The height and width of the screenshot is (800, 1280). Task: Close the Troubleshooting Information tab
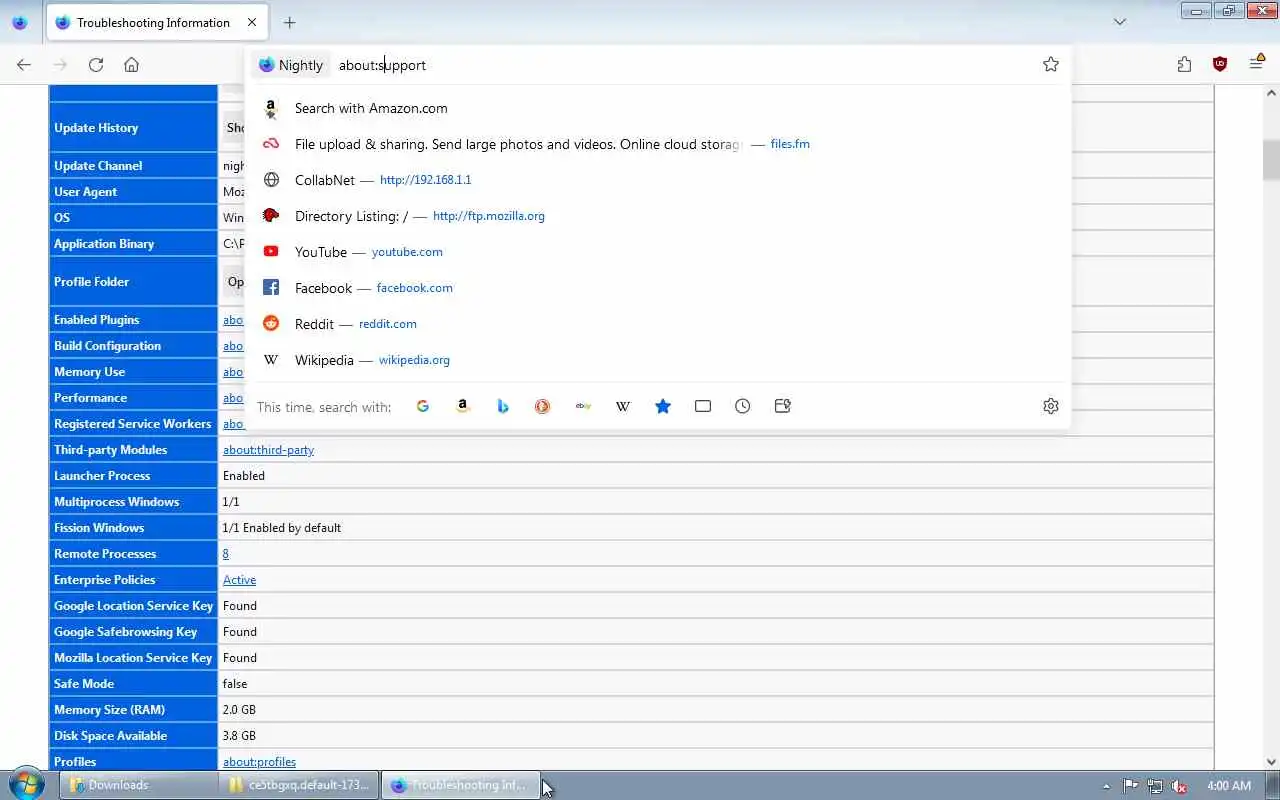[252, 22]
